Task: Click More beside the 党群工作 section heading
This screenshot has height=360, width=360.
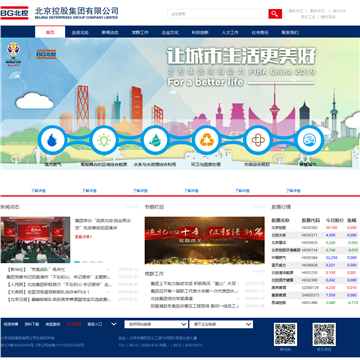Action: [x=259, y=271]
